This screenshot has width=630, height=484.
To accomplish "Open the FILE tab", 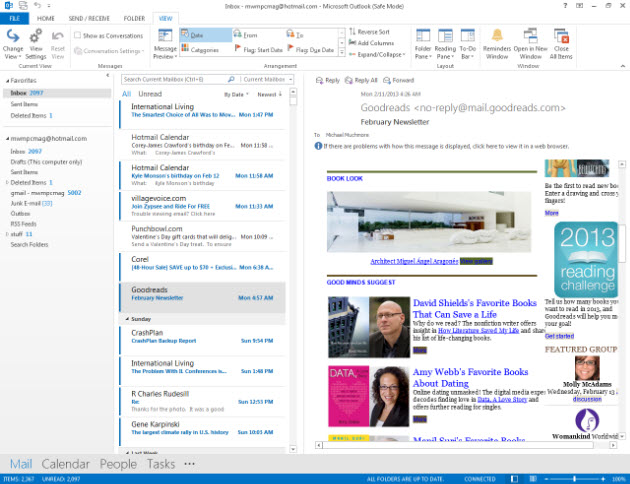I will [14, 18].
